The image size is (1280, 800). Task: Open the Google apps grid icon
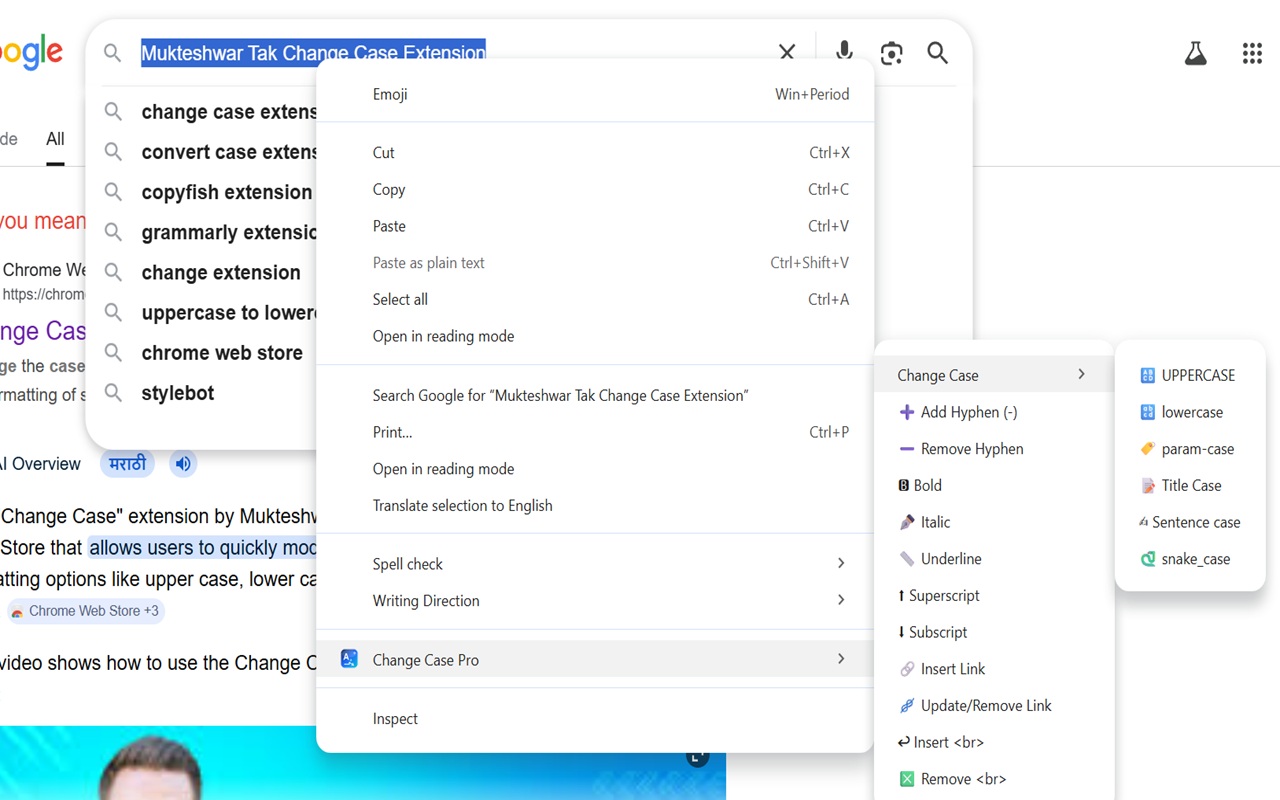(1252, 53)
